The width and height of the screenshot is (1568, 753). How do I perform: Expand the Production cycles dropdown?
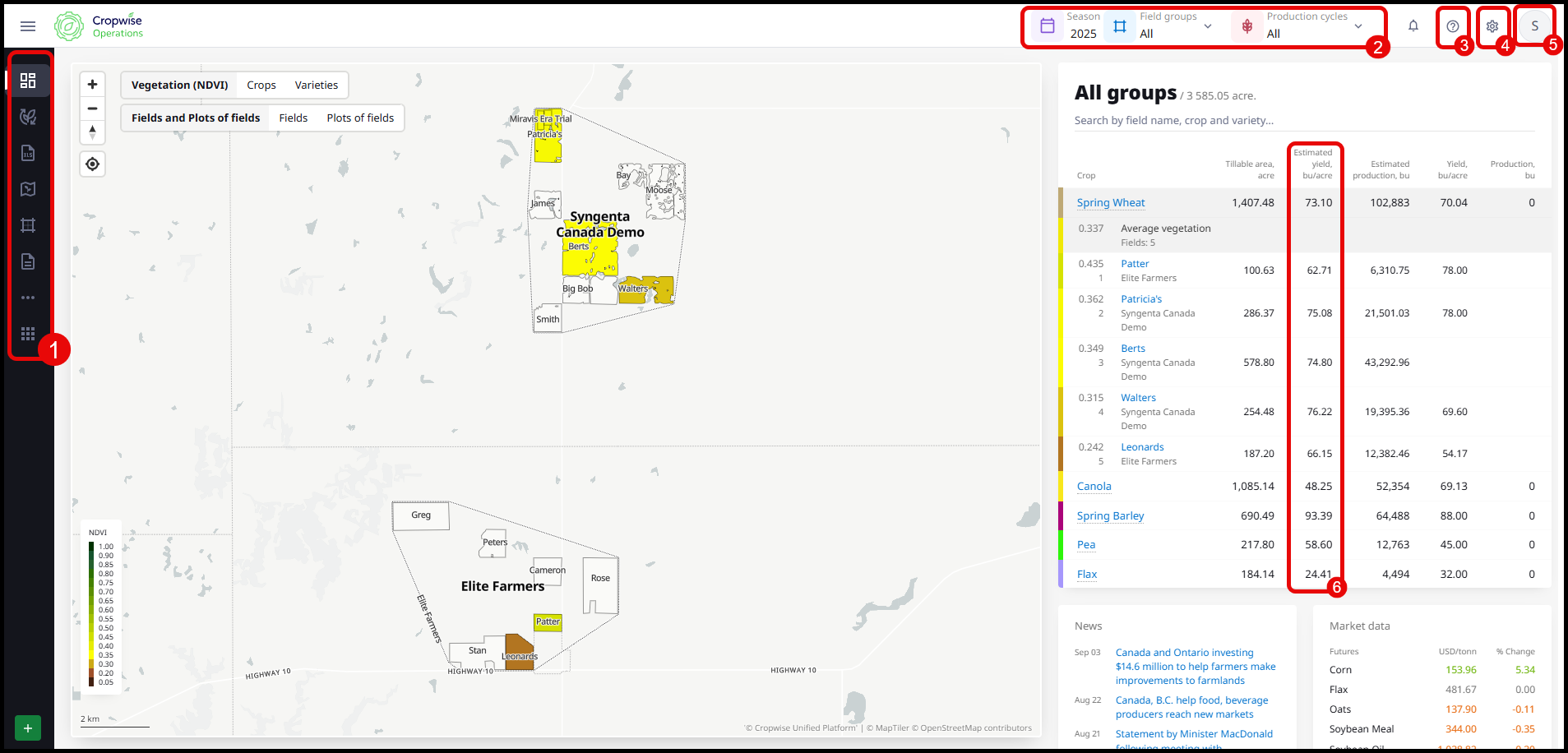pos(1313,26)
